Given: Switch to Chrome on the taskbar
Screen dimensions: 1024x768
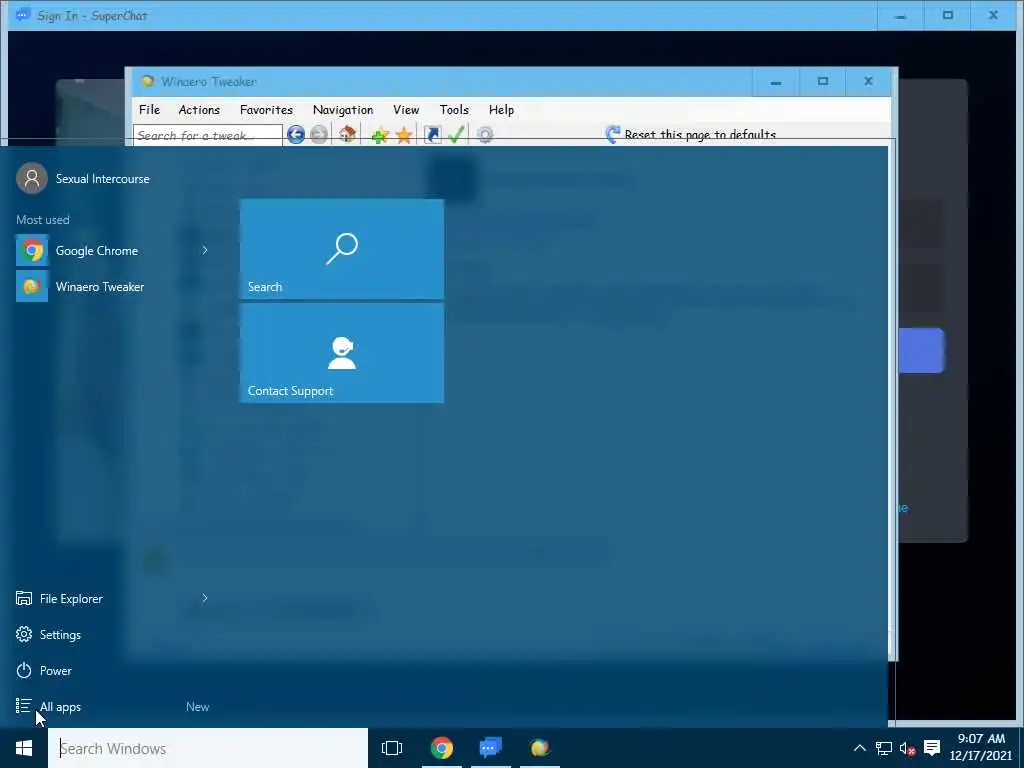Looking at the screenshot, I should coord(442,748).
